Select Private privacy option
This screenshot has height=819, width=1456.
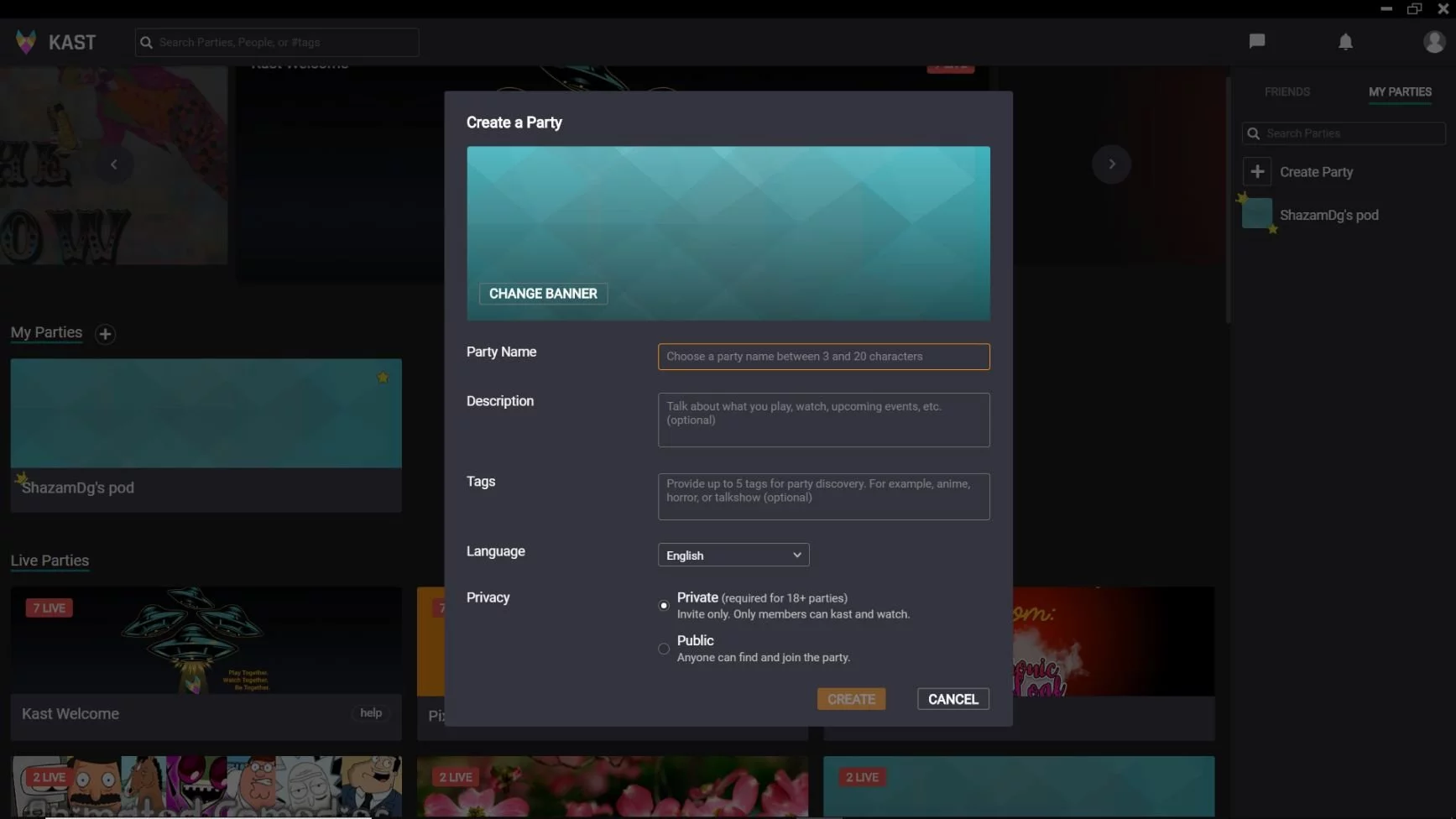pos(664,605)
